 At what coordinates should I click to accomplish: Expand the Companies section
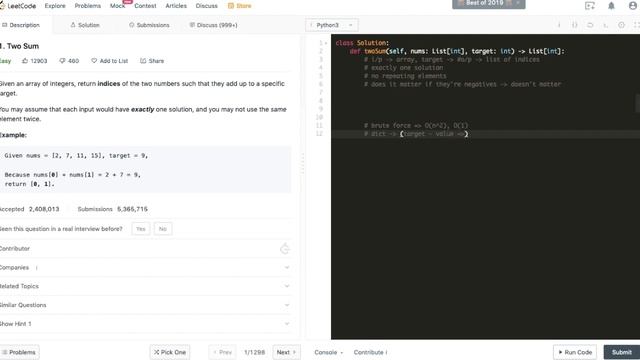(287, 267)
